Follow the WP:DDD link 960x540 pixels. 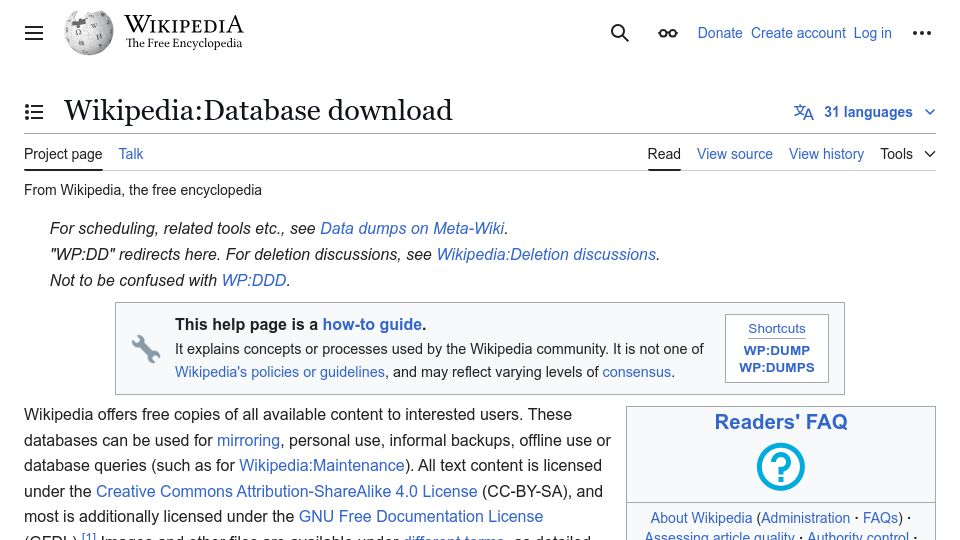pos(254,280)
